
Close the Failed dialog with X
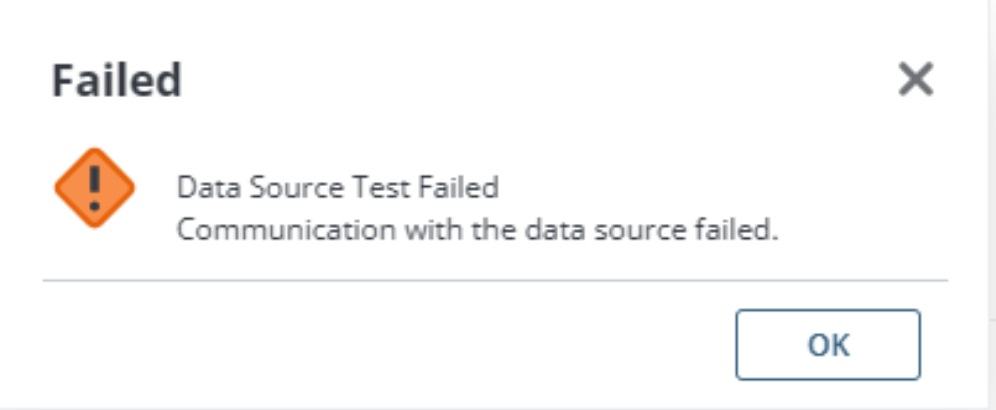(x=915, y=79)
